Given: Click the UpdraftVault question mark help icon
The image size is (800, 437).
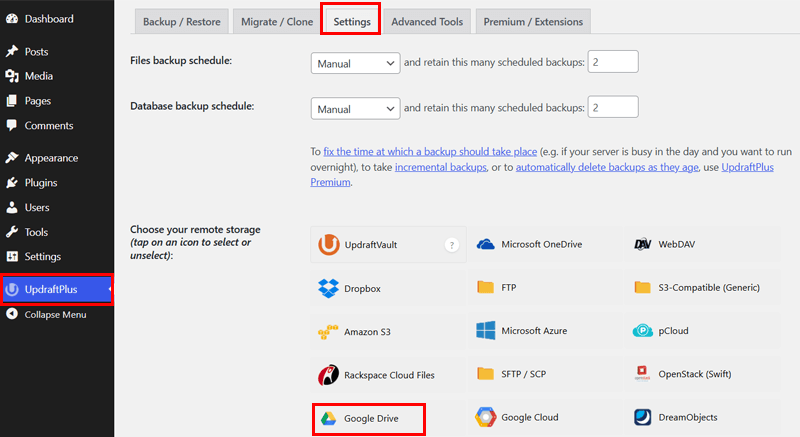Looking at the screenshot, I should point(452,245).
